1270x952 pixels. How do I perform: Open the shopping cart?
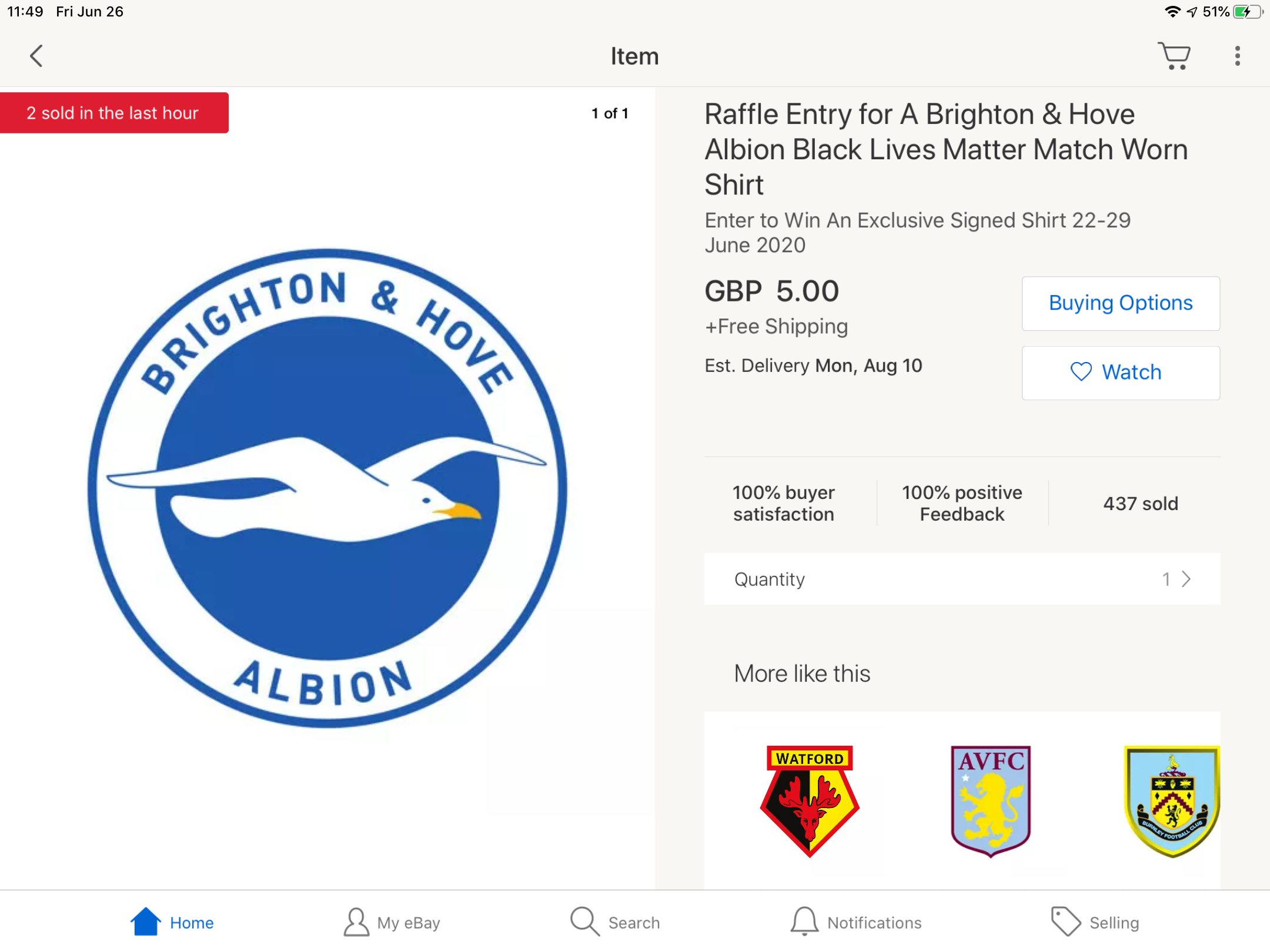1174,56
